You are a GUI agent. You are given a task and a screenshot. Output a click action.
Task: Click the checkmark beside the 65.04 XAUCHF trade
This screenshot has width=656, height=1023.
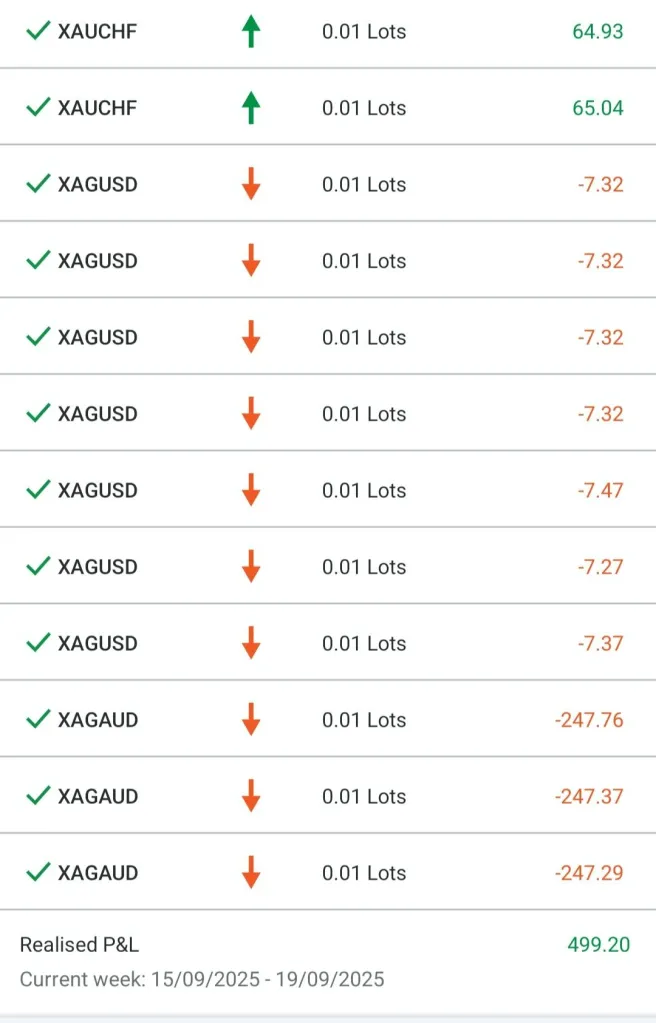[38, 108]
